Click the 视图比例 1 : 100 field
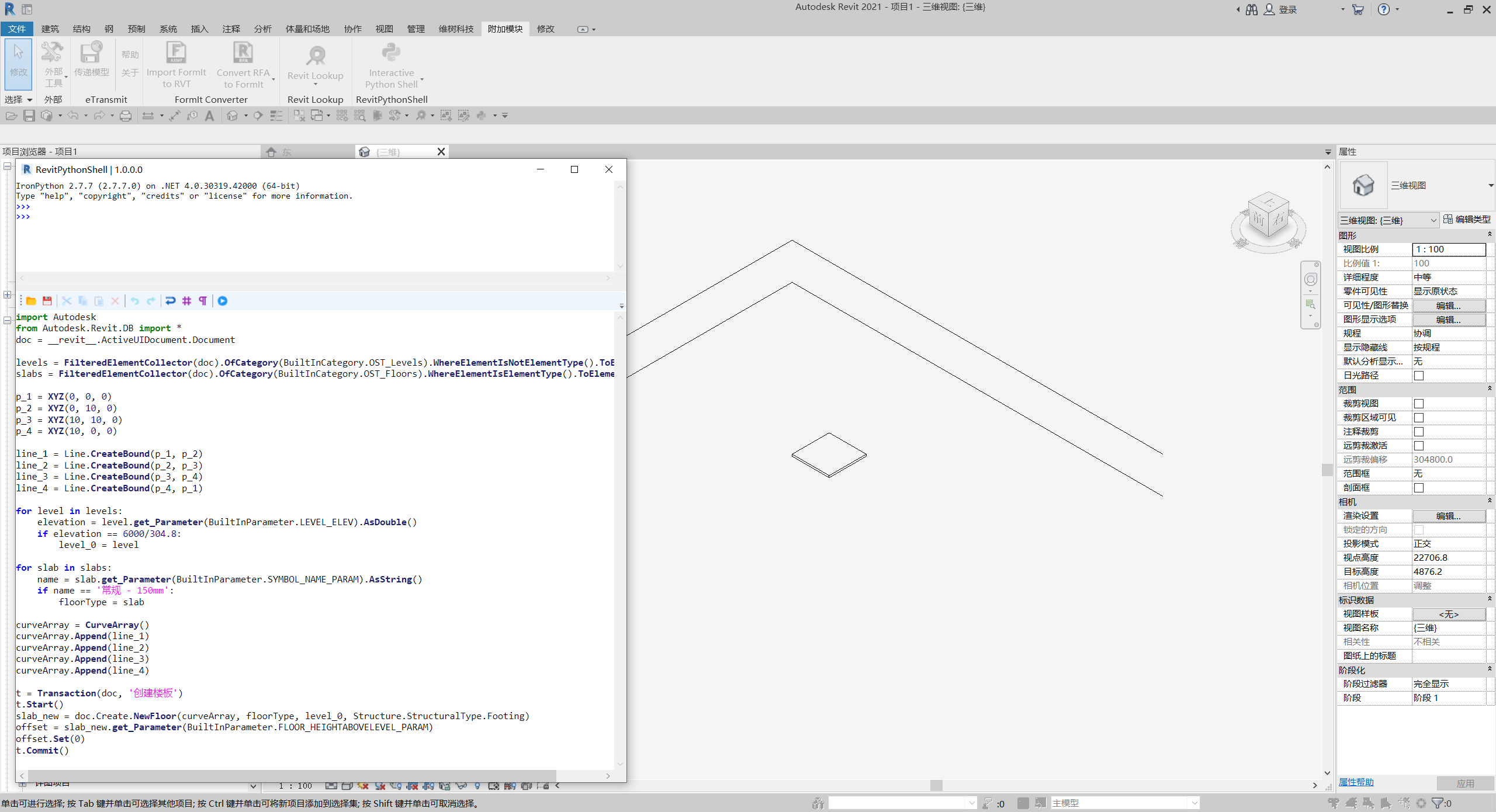 click(1448, 249)
